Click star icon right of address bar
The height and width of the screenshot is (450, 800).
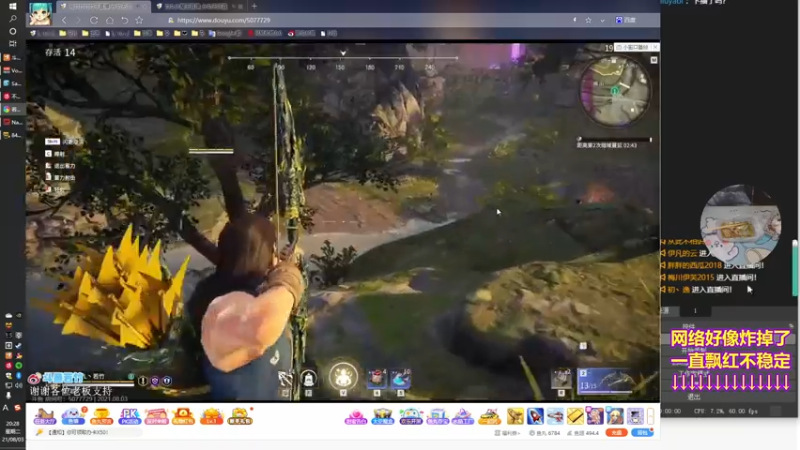[588, 20]
